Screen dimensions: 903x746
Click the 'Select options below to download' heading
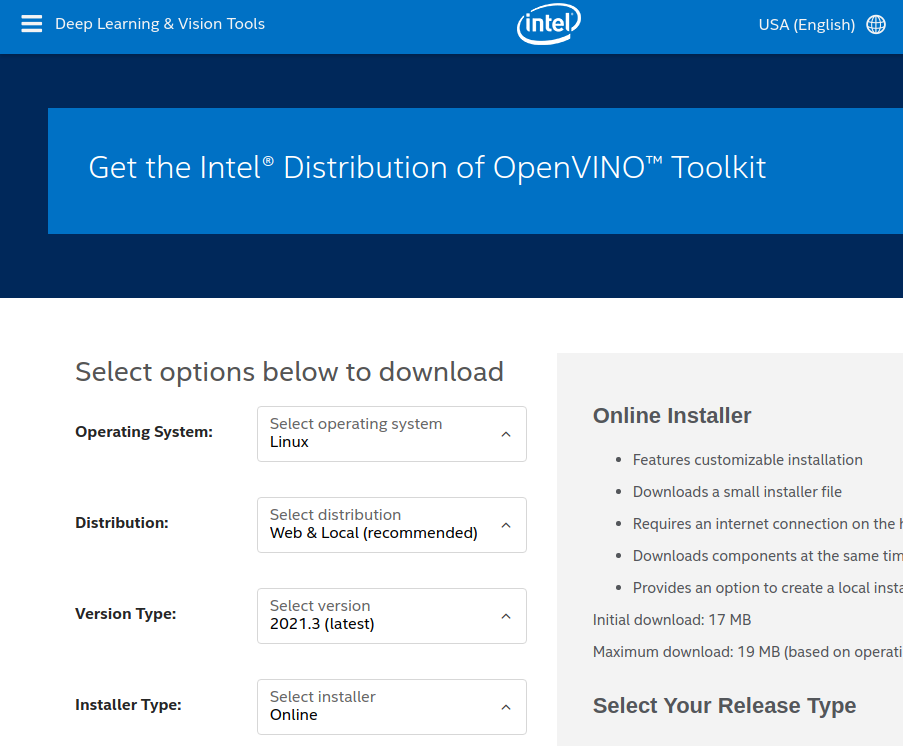point(289,372)
